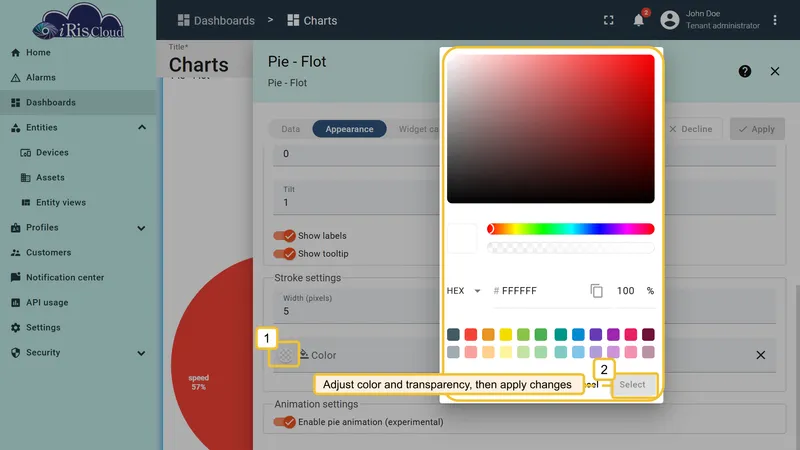Click the Profiles sidebar icon
Image resolution: width=800 pixels, height=450 pixels.
pos(15,228)
